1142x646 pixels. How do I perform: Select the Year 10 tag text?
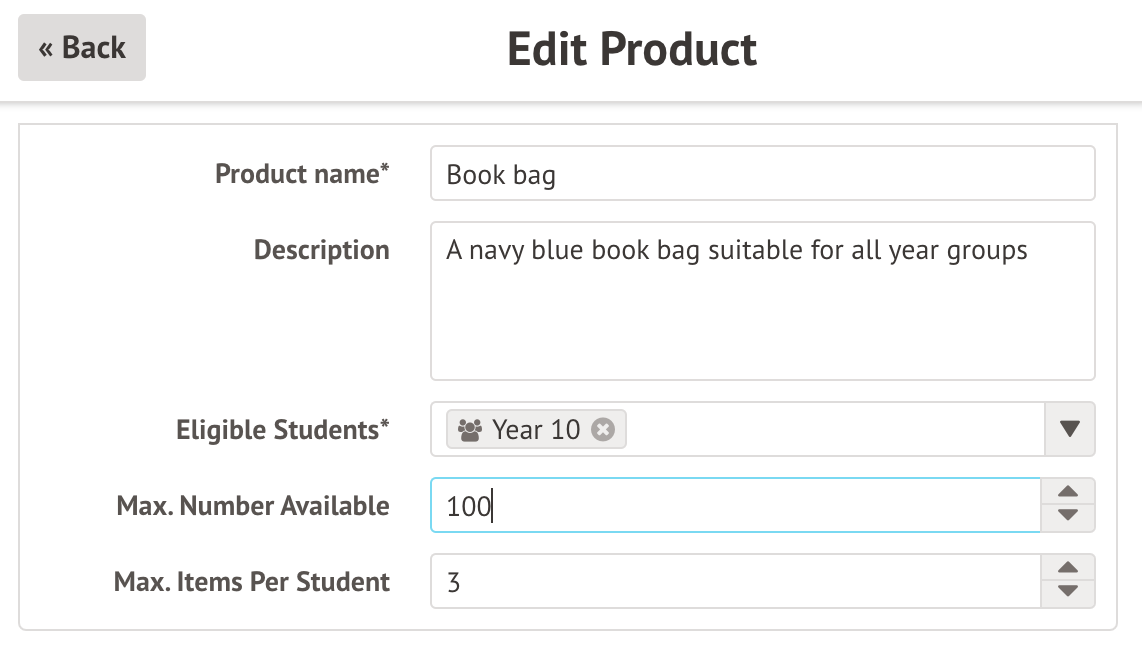click(536, 430)
